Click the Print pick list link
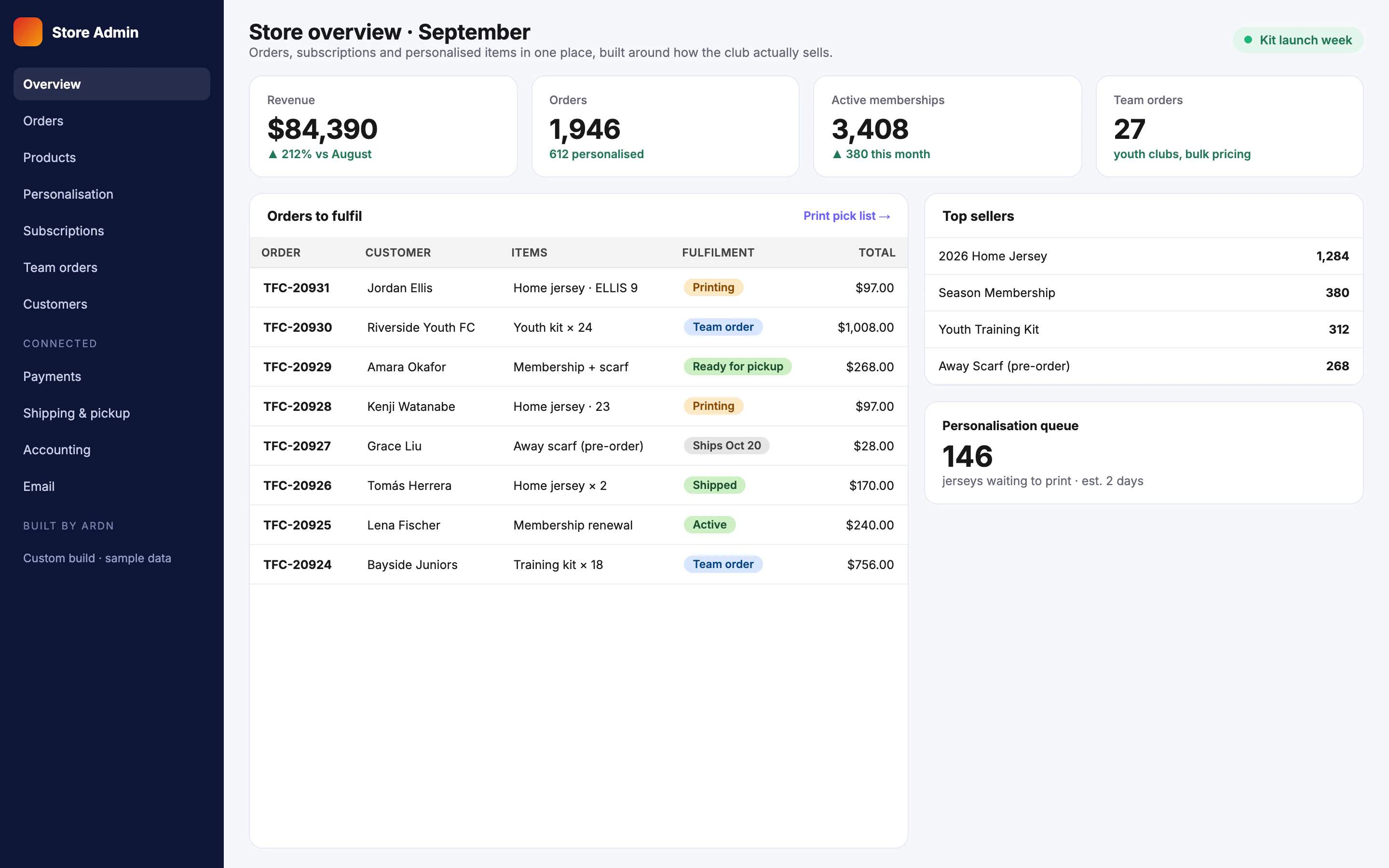Image resolution: width=1389 pixels, height=868 pixels. (846, 216)
